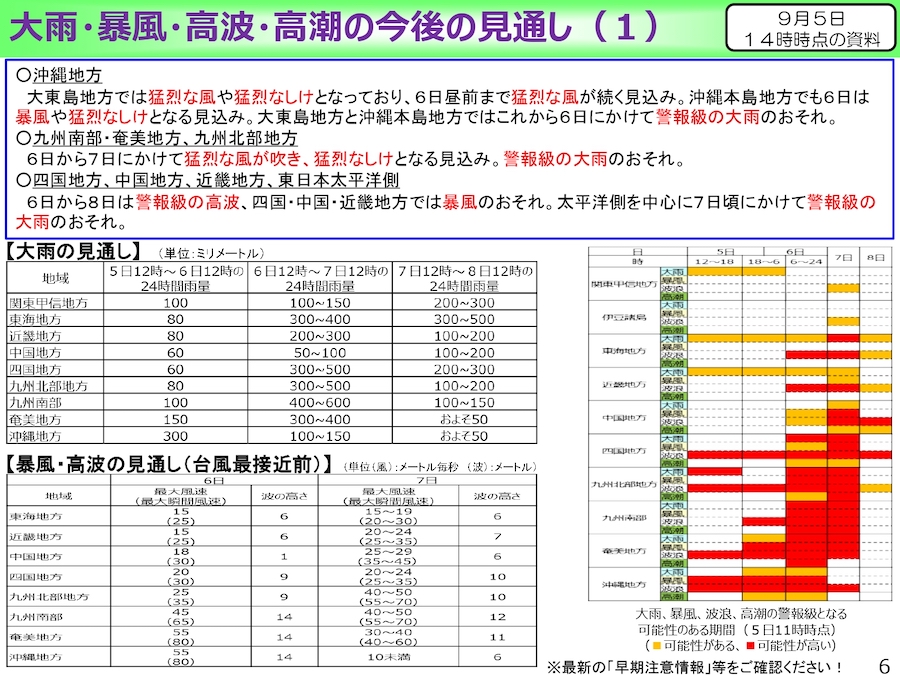Click the wave height 1 in the 中国地方 wind row
900x675 pixels.
pos(284,556)
